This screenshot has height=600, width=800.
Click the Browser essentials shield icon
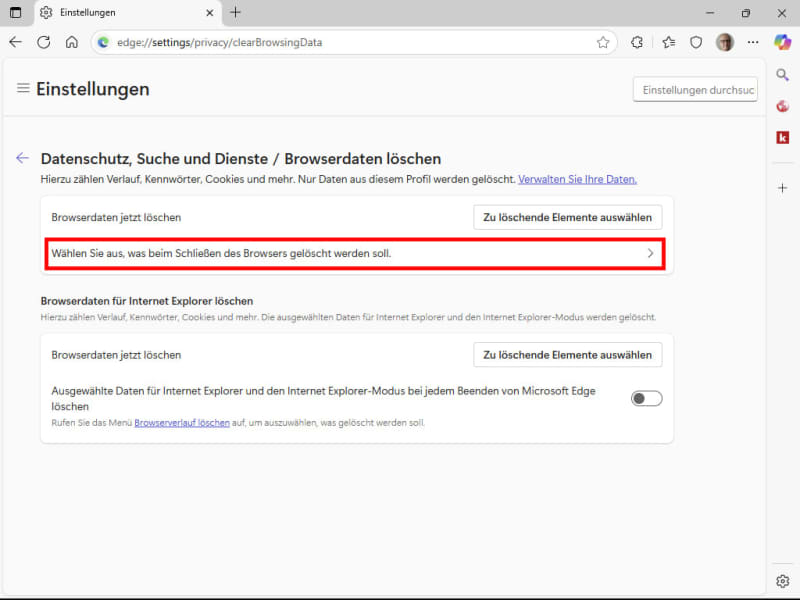pyautogui.click(x=697, y=43)
